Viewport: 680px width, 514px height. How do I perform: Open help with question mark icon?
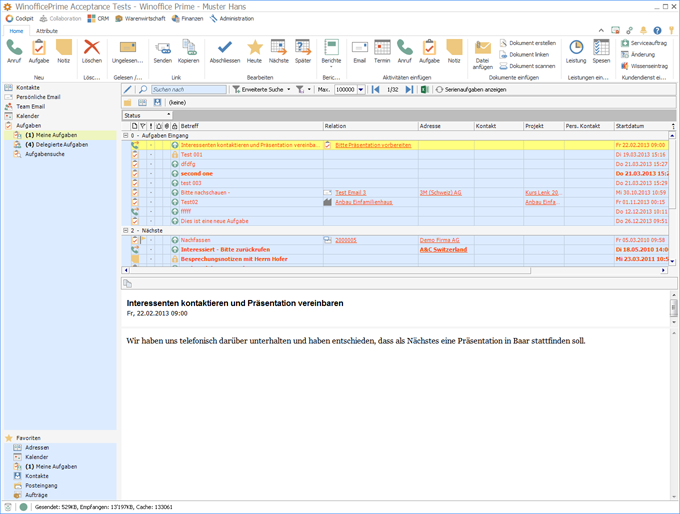click(657, 30)
